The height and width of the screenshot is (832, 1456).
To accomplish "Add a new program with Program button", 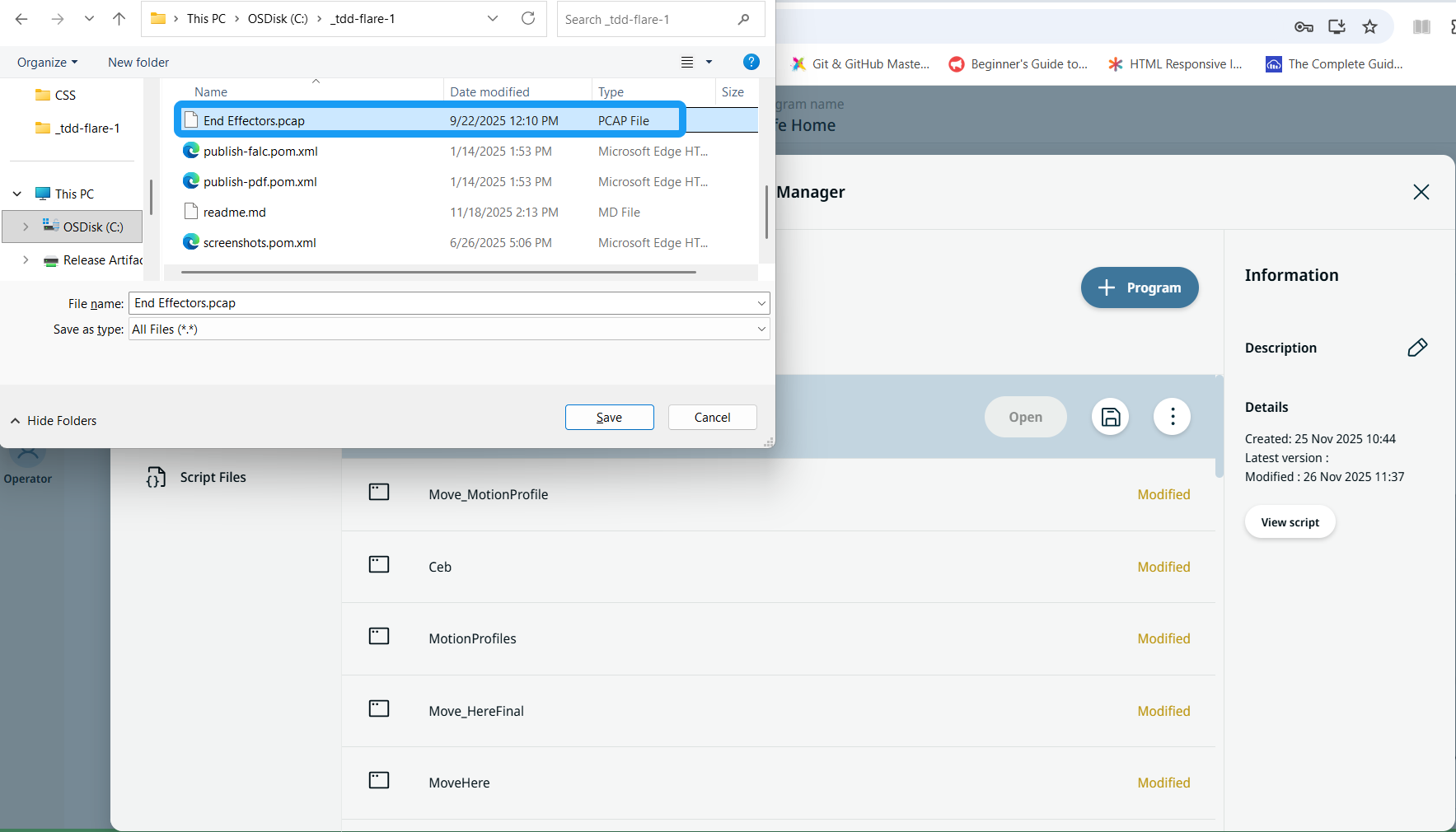I will [x=1139, y=287].
